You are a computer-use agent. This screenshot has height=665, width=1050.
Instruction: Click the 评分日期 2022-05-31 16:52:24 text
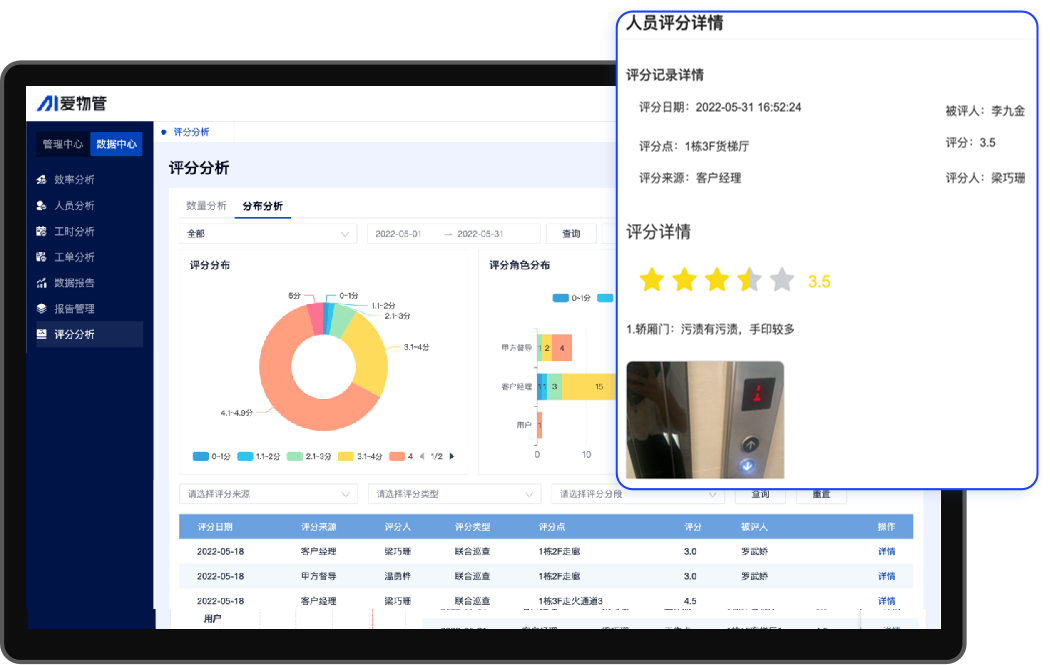tap(720, 107)
